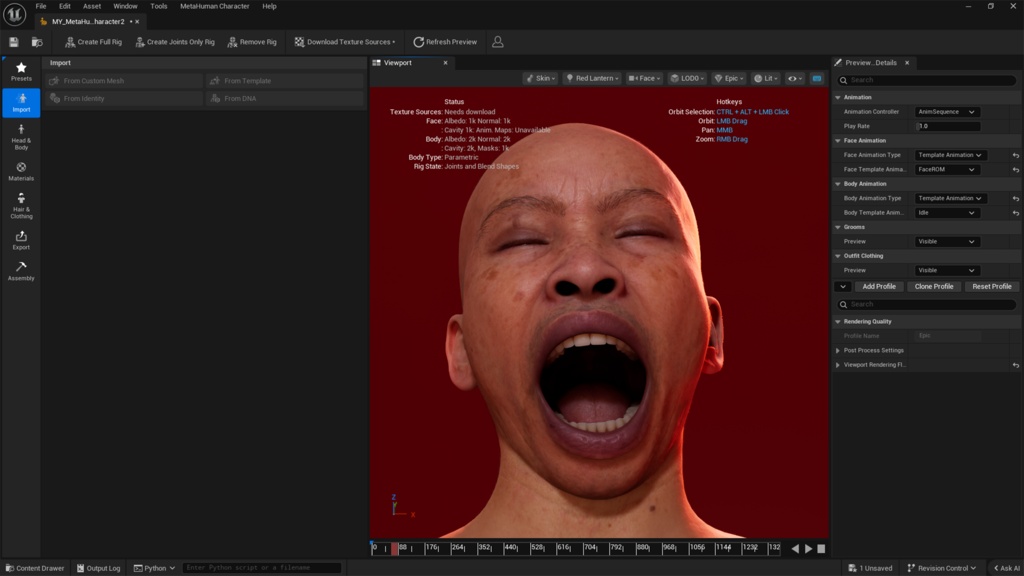Viewport: 1024px width, 576px height.
Task: Click the Reset Profile button
Action: coord(991,287)
